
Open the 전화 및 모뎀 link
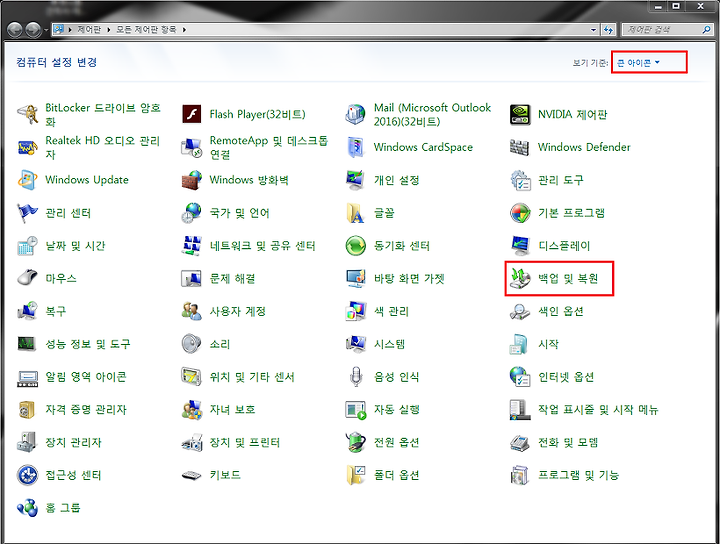click(568, 443)
